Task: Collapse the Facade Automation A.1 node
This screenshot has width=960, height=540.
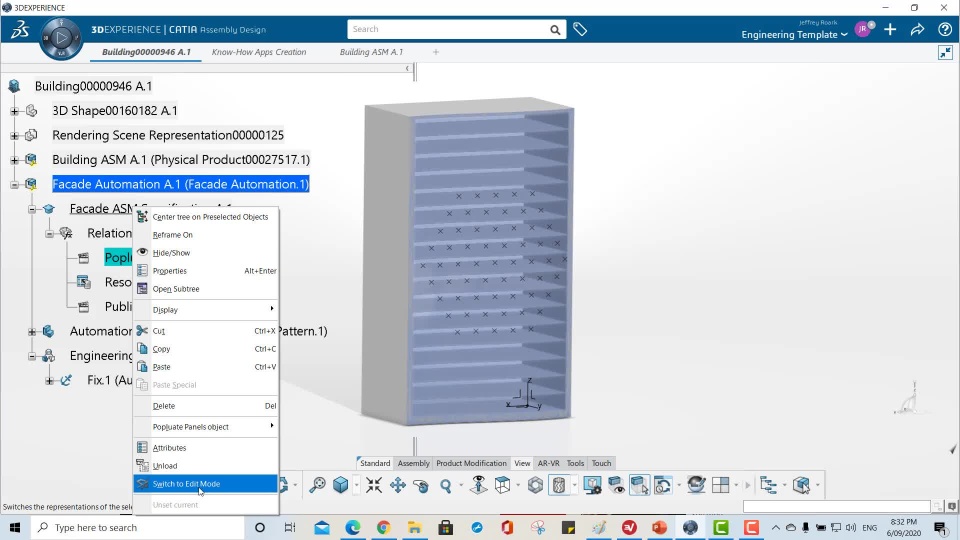Action: click(x=14, y=184)
